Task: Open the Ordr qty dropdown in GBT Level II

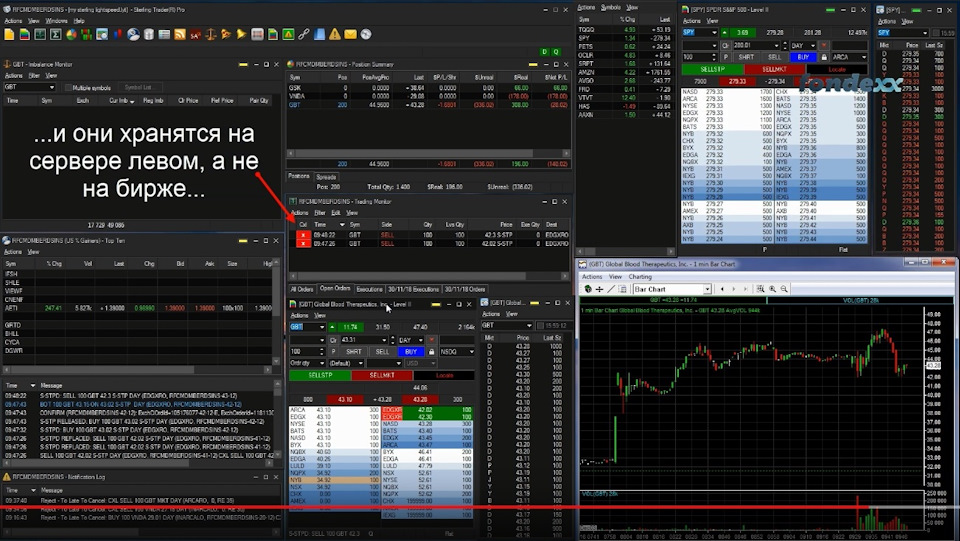Action: pyautogui.click(x=322, y=364)
